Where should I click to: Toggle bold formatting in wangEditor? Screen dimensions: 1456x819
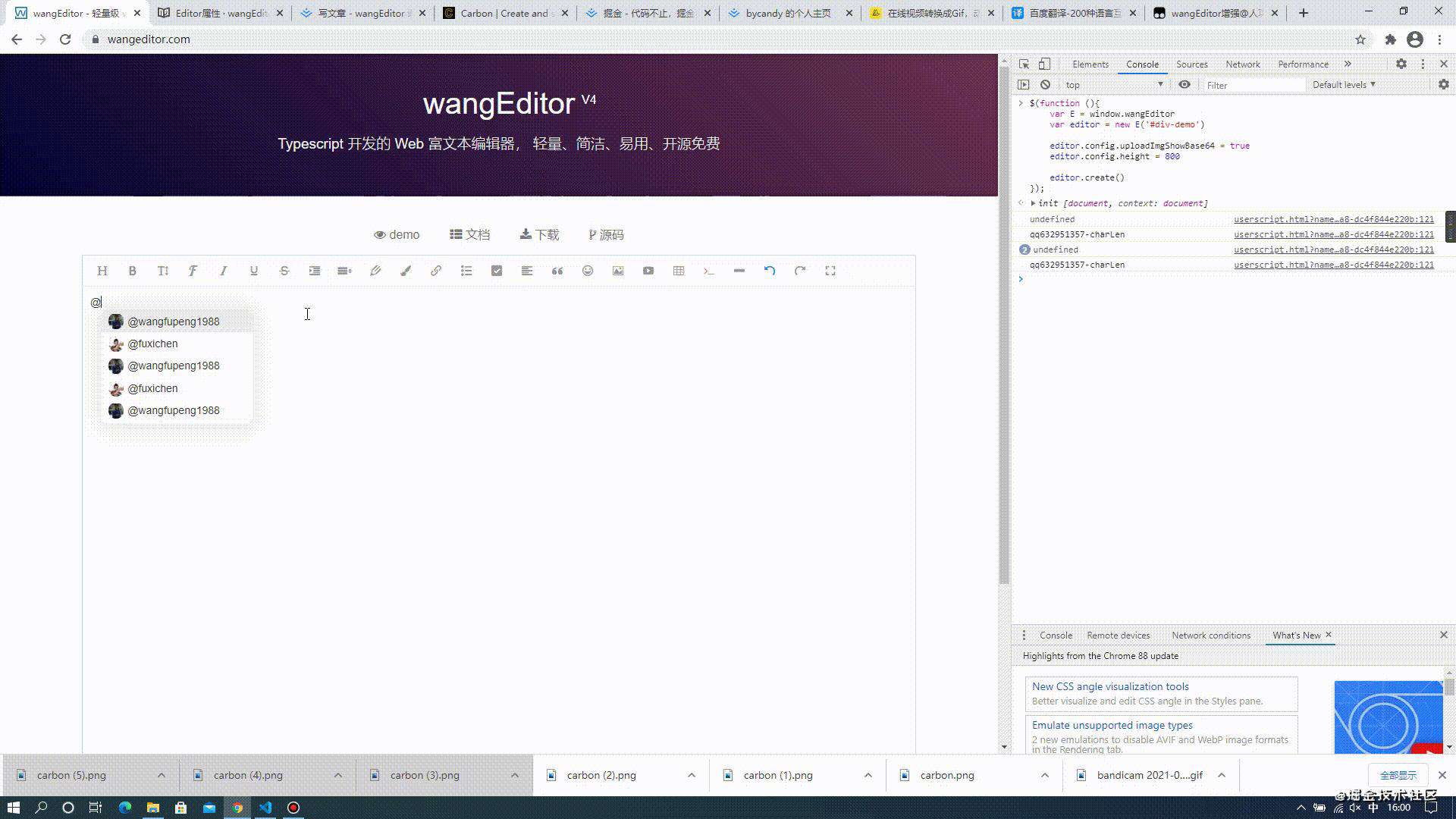[133, 271]
